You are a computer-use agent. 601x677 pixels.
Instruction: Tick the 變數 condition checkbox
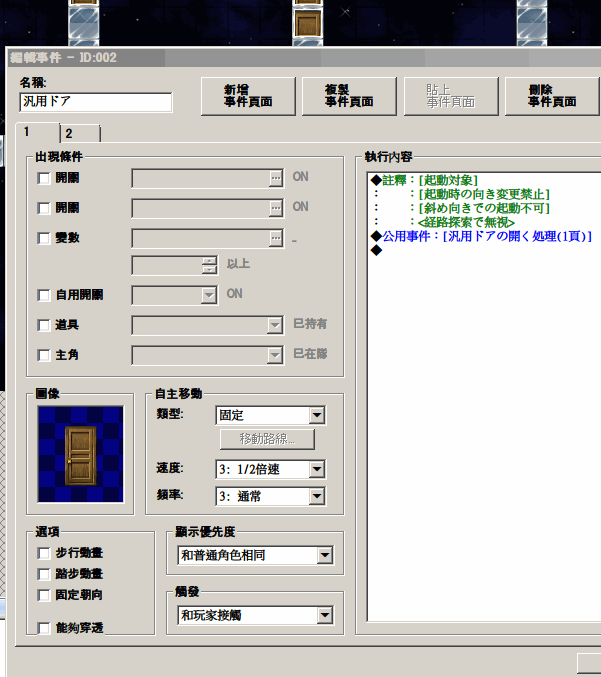[44, 238]
